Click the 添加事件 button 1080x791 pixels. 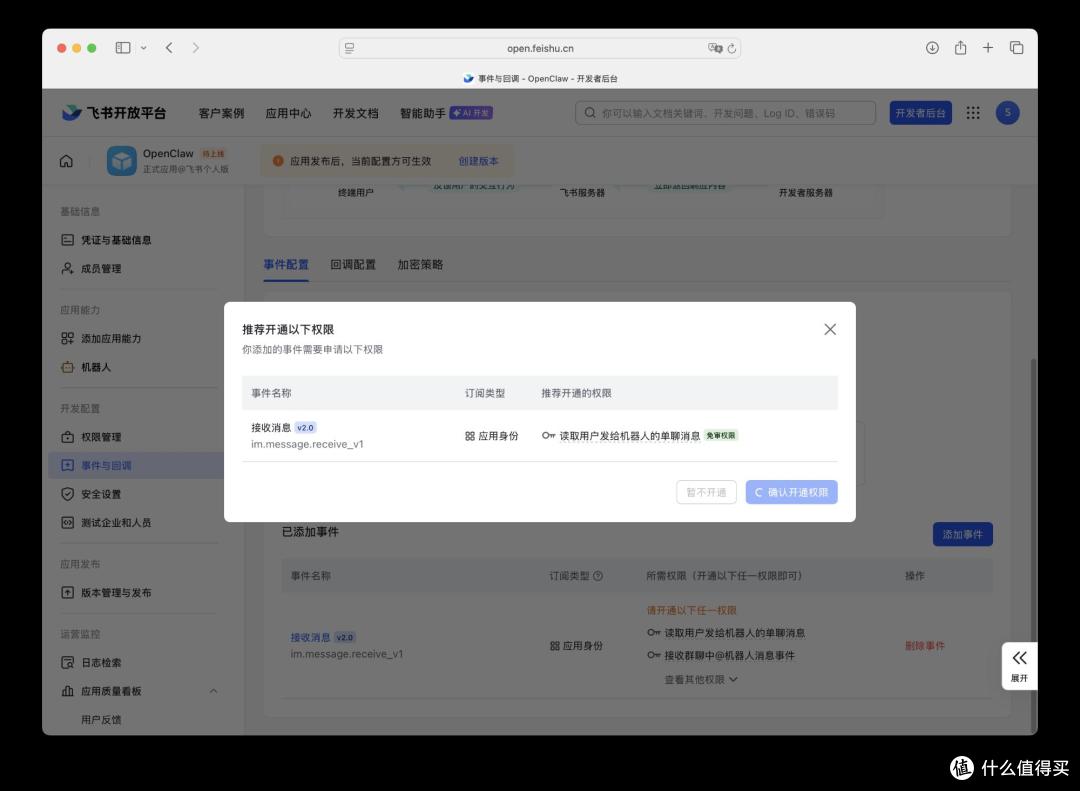coord(962,534)
